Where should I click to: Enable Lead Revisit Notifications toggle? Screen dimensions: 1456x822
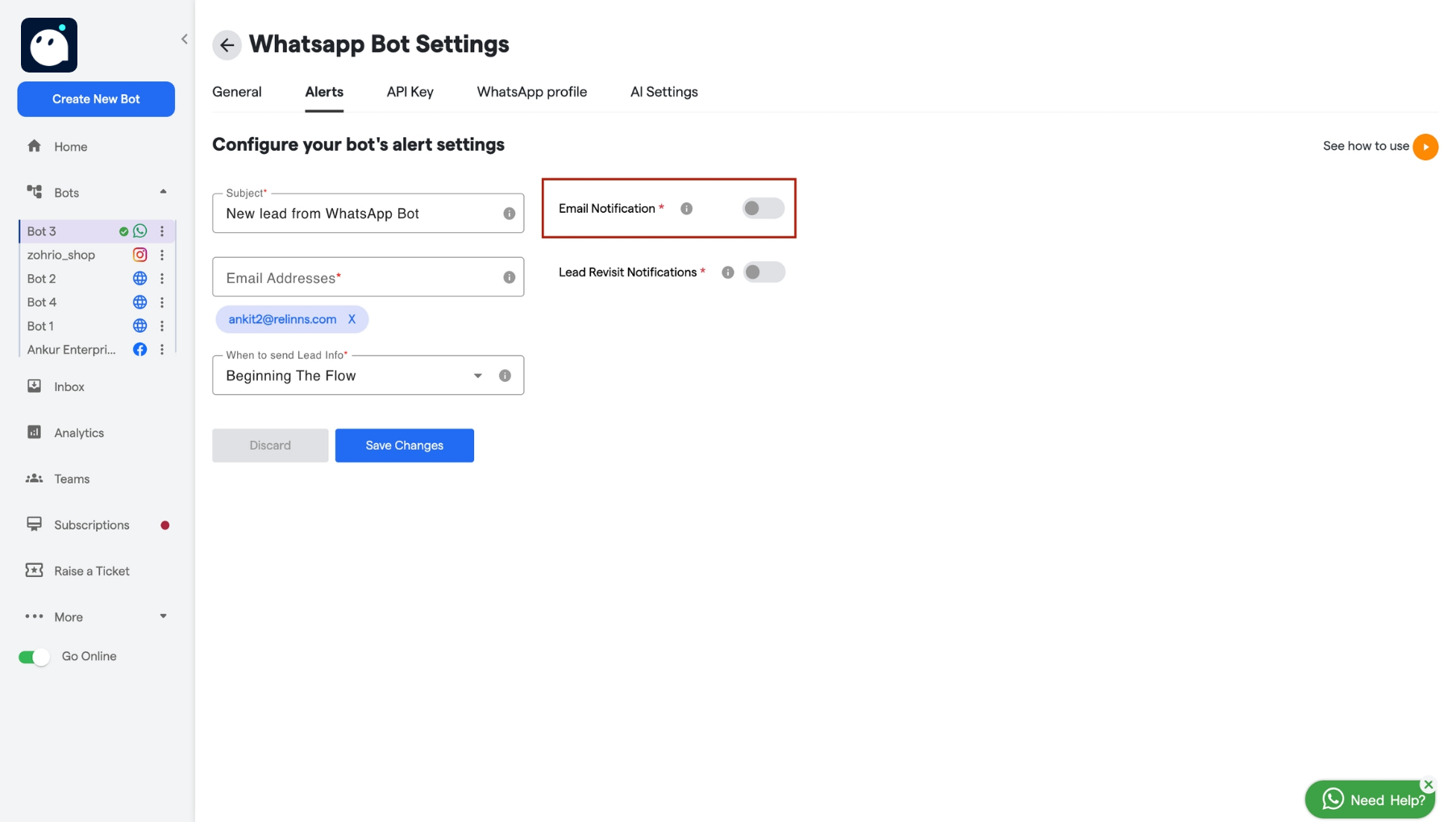763,272
